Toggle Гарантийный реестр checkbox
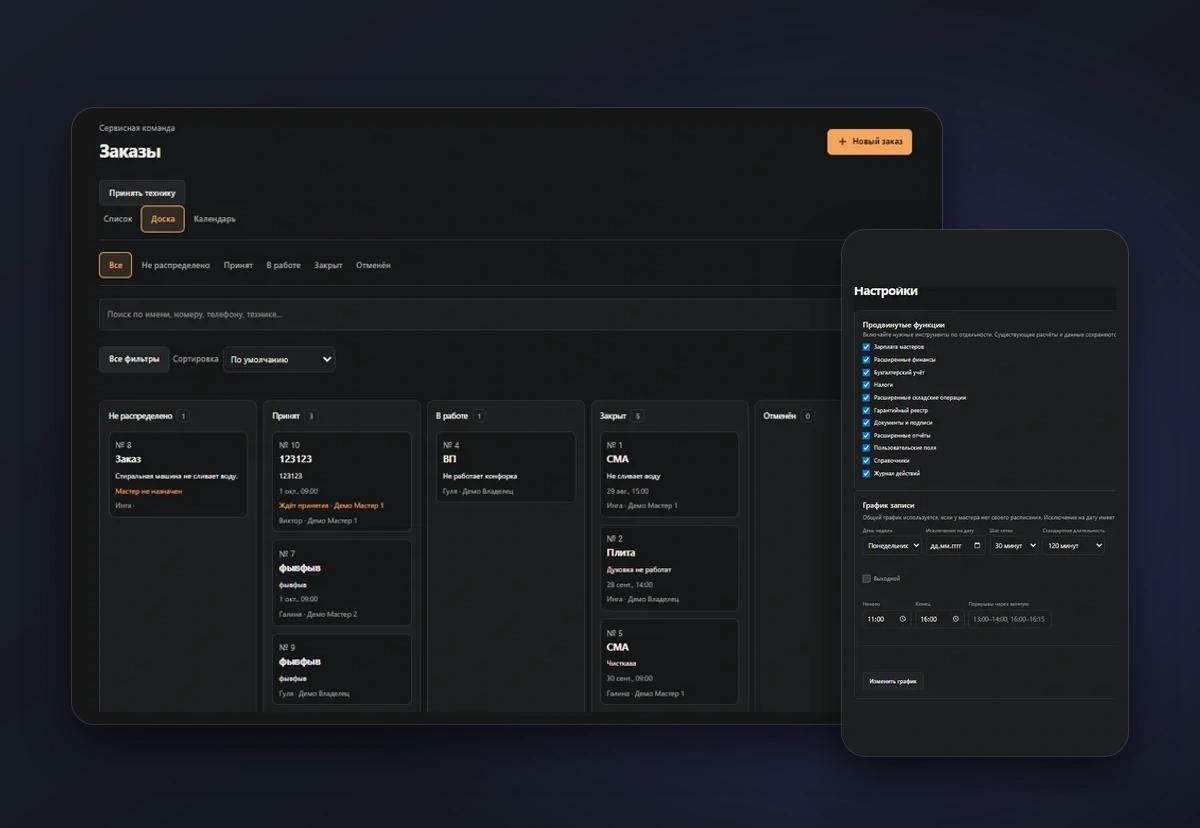1200x828 pixels. pyautogui.click(x=866, y=410)
